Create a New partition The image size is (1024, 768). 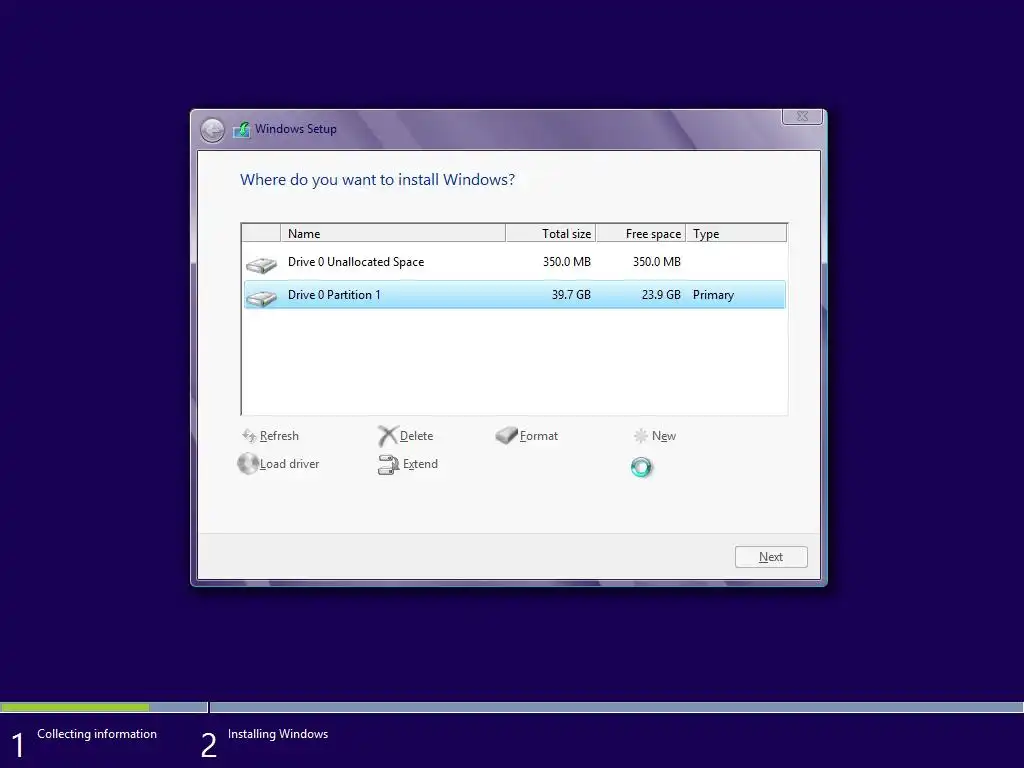click(x=664, y=436)
